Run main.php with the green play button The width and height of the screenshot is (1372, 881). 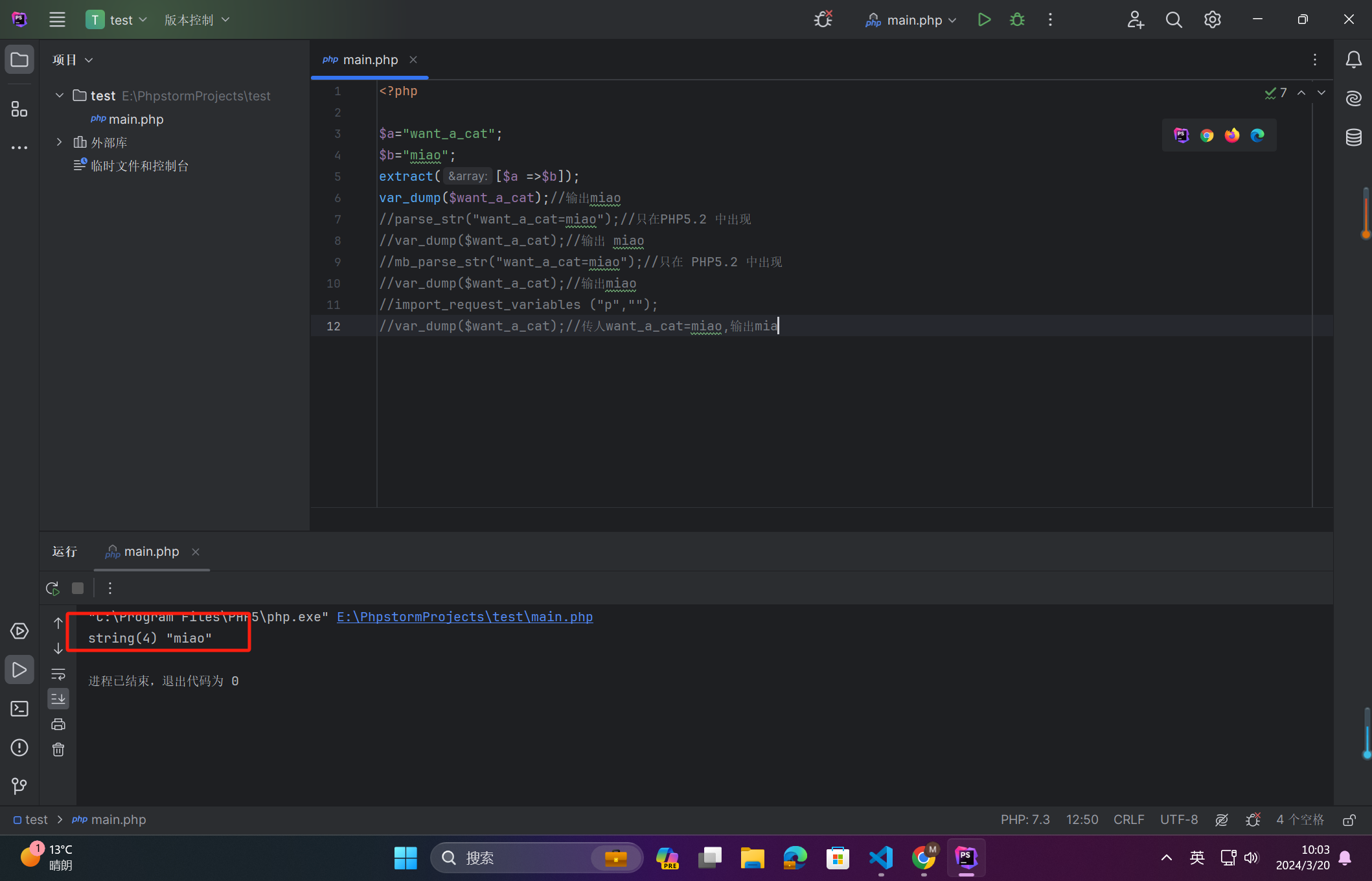click(984, 19)
